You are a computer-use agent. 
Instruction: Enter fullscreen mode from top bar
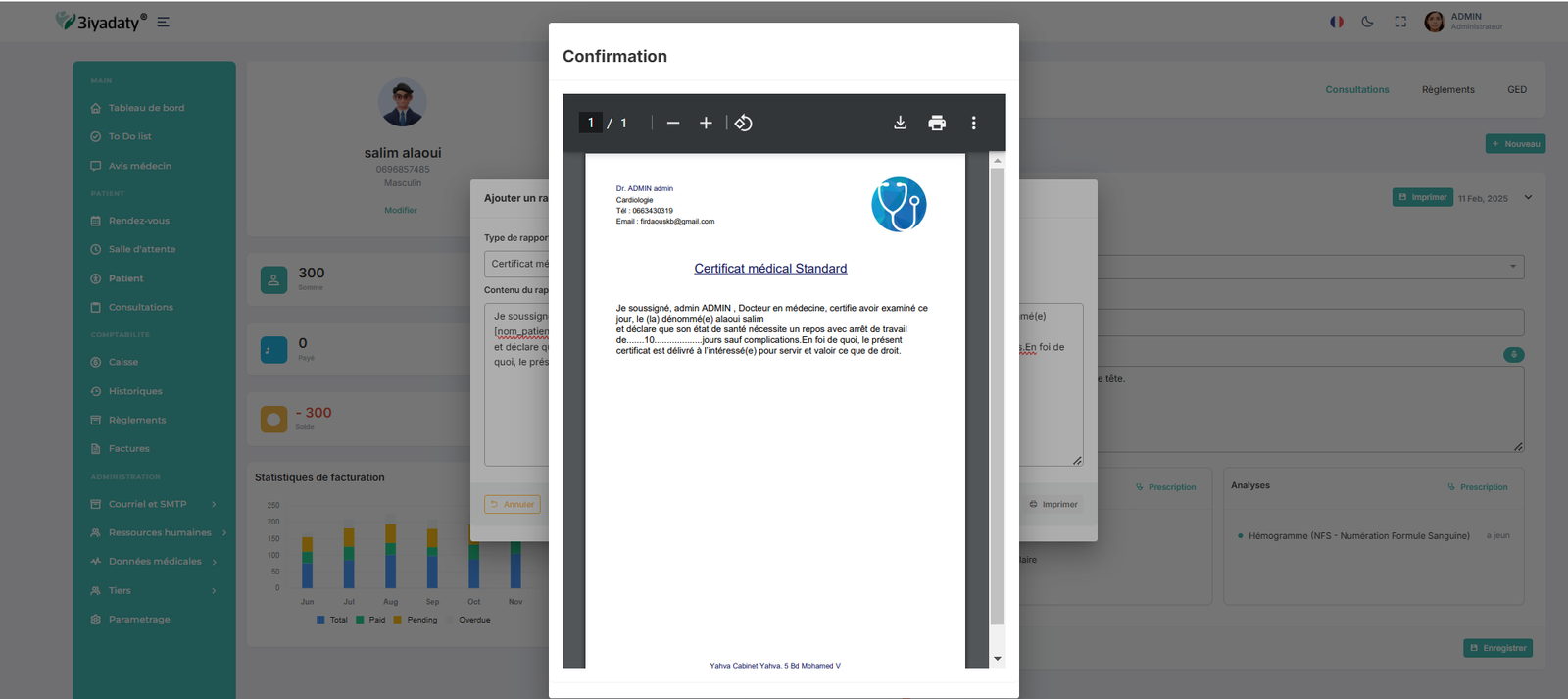(1400, 22)
